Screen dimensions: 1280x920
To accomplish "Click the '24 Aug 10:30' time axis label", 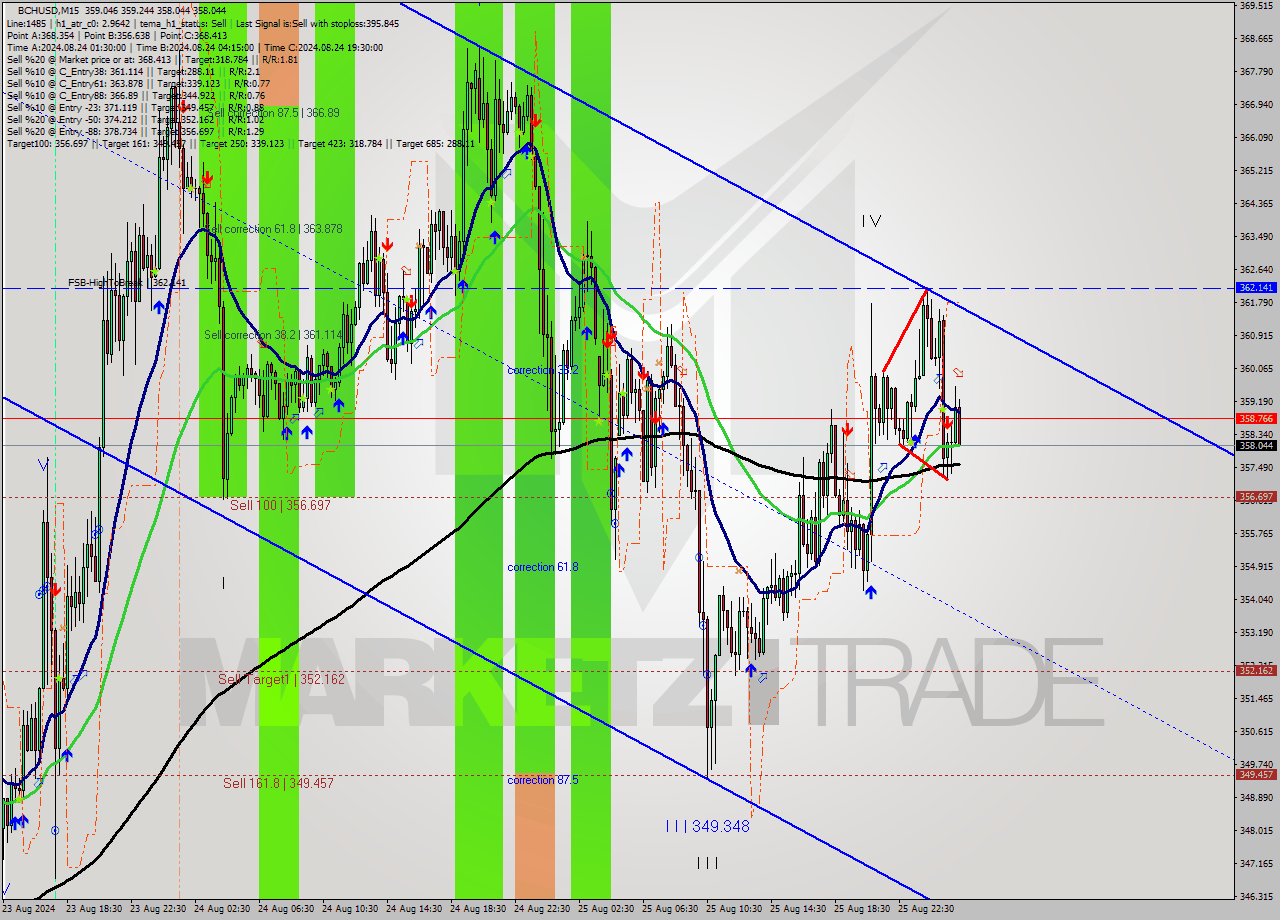I will click(350, 909).
